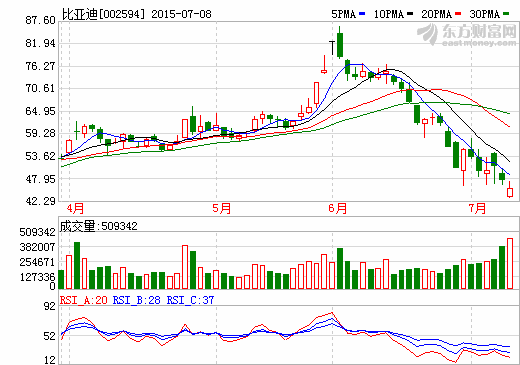Click the last red volume bar
The height and width of the screenshot is (365, 520).
(x=510, y=263)
